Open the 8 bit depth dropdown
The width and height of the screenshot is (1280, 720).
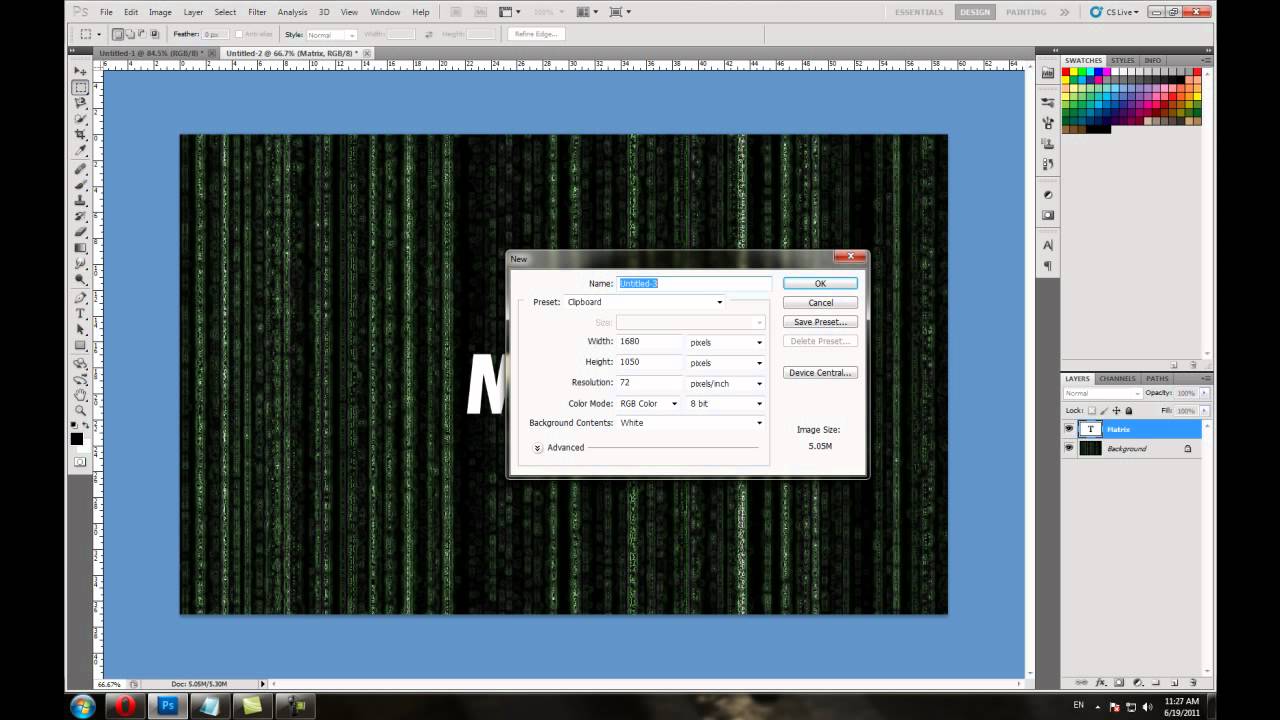[x=727, y=404]
